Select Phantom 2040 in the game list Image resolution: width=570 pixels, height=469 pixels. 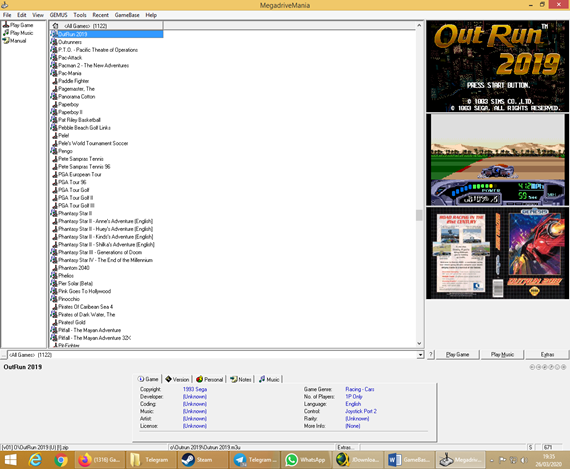74,268
